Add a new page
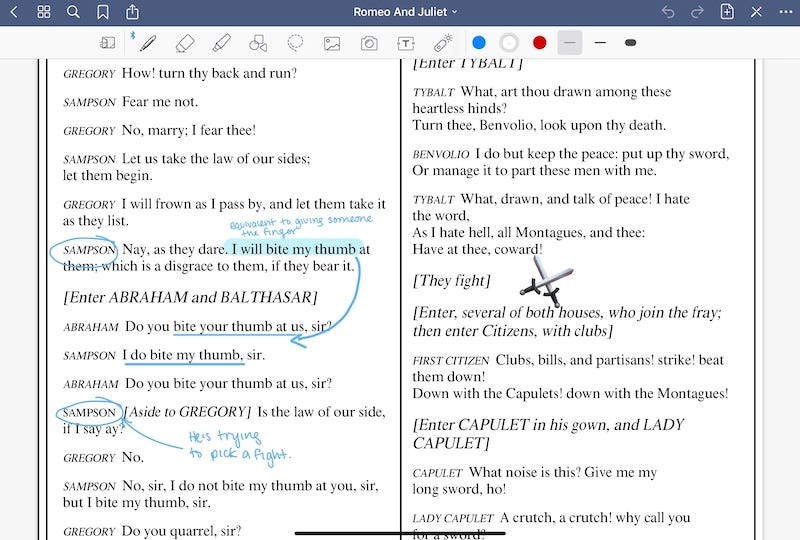Viewport: 800px width, 540px height. tap(727, 12)
